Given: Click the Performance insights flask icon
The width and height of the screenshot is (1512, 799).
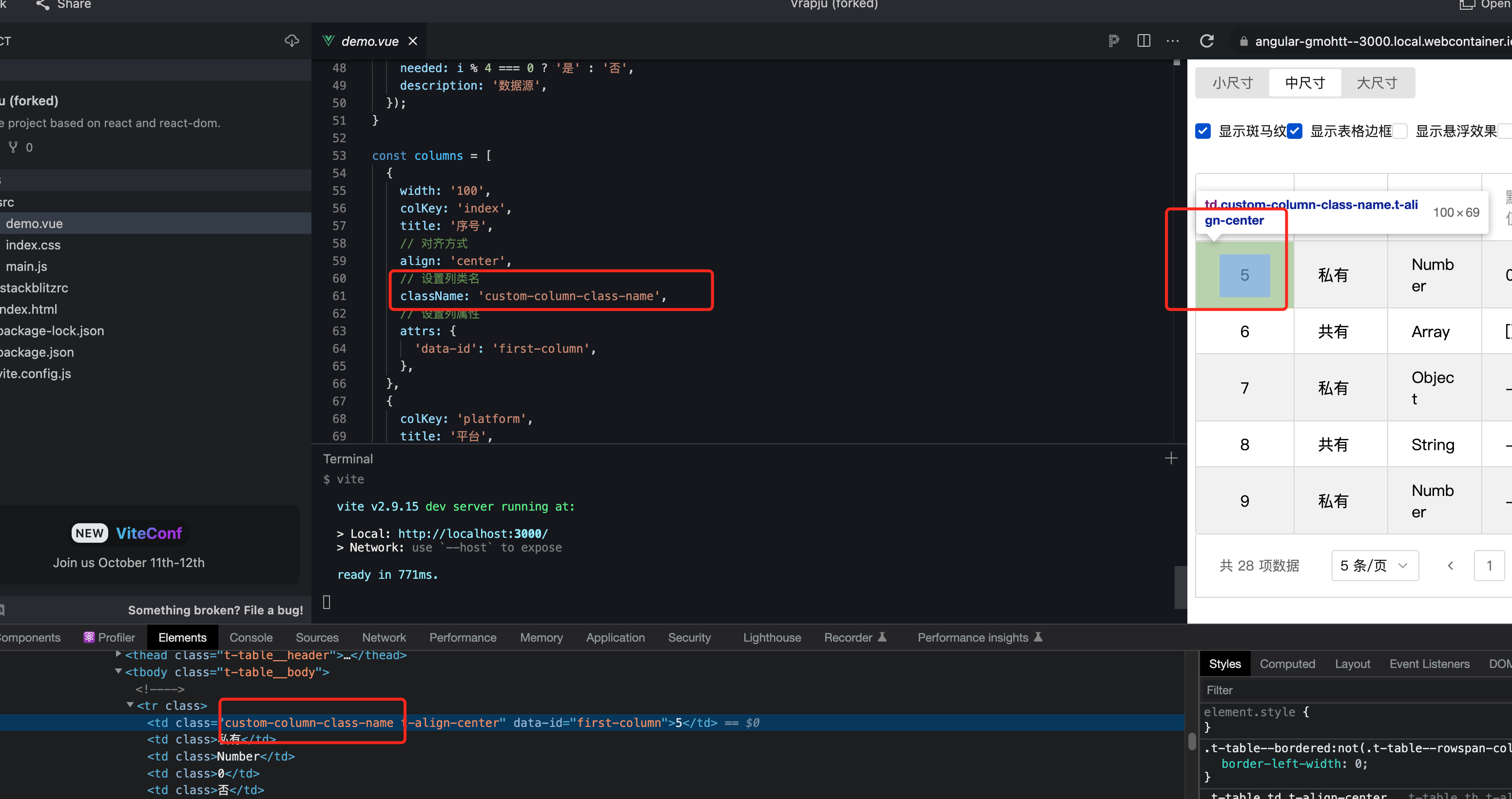Looking at the screenshot, I should click(x=1038, y=636).
